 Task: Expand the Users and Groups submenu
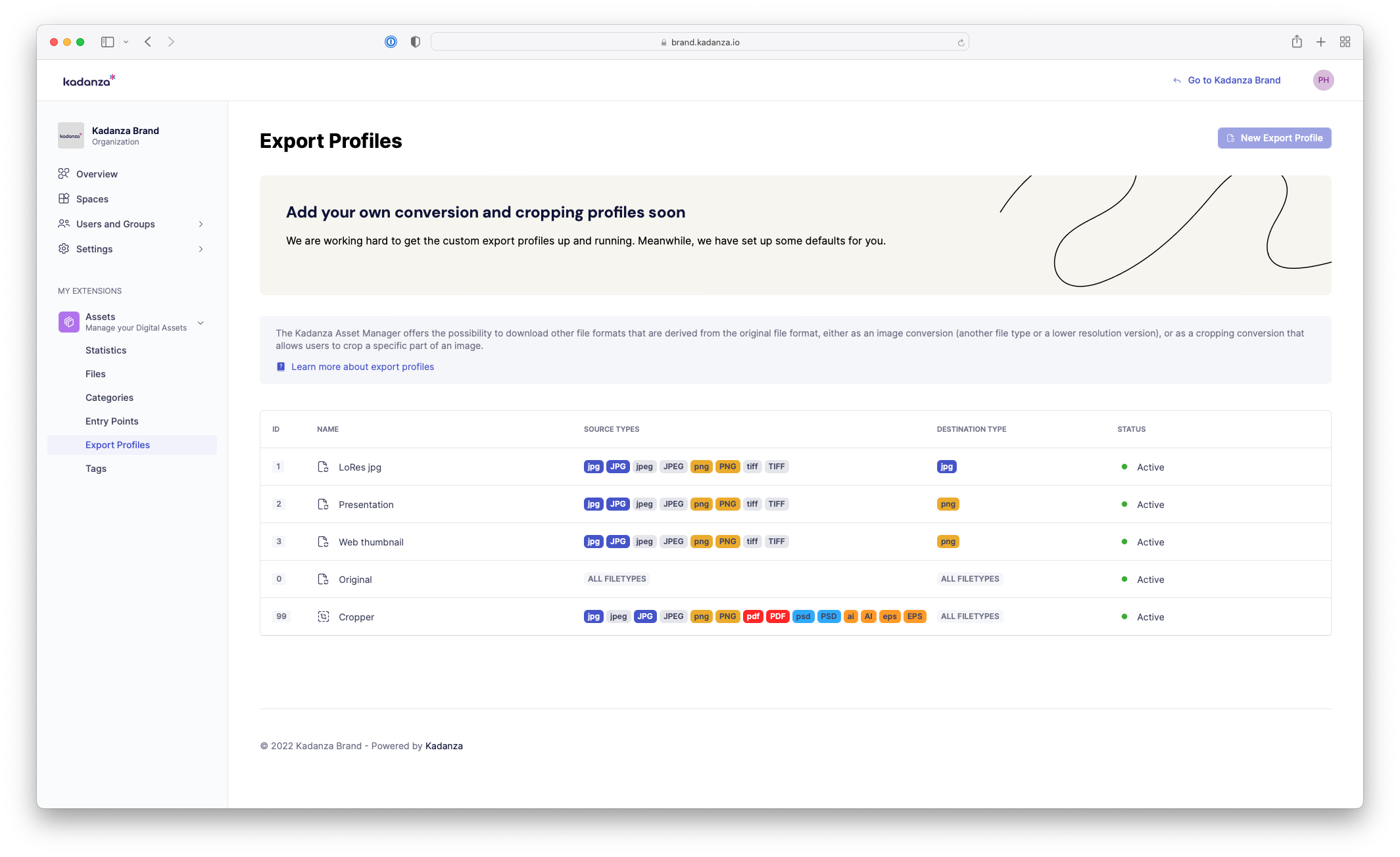tap(201, 224)
